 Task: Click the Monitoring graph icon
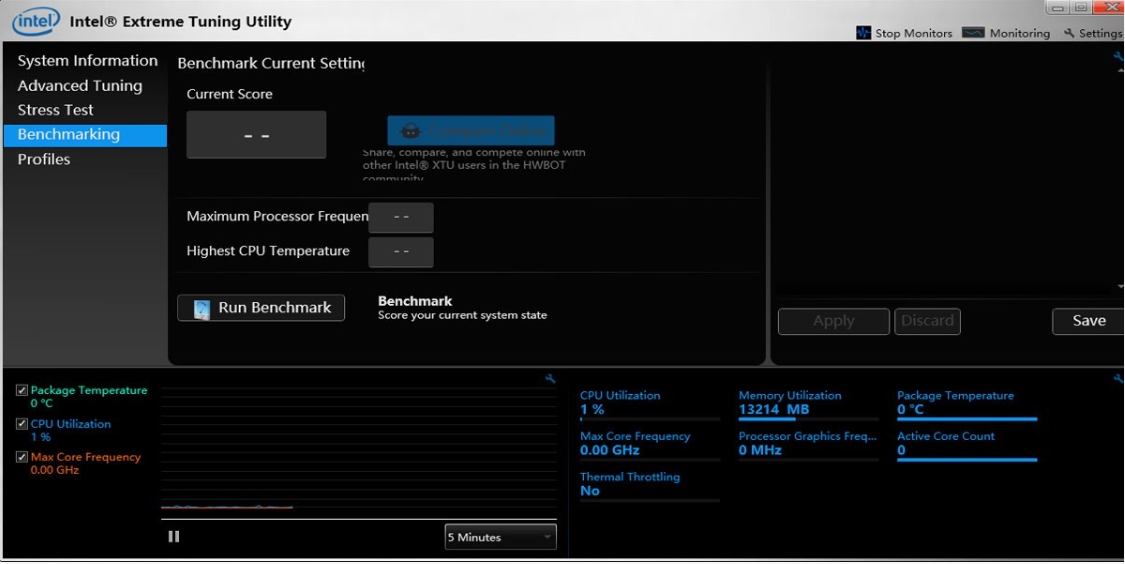click(973, 33)
